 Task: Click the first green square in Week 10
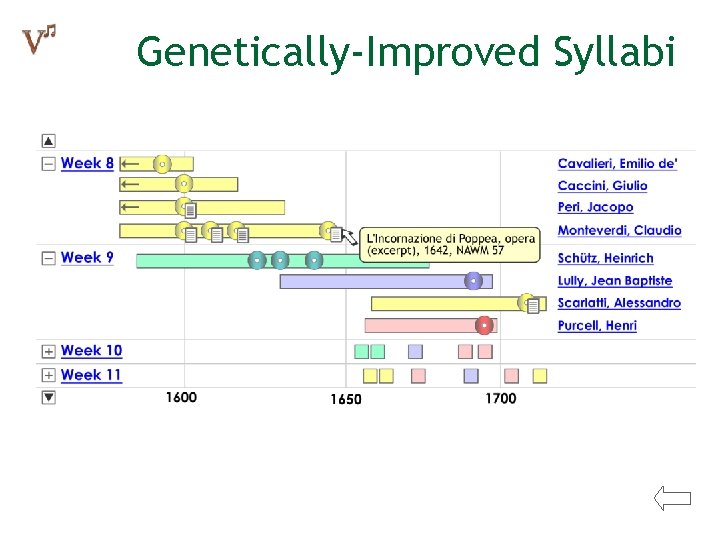362,351
